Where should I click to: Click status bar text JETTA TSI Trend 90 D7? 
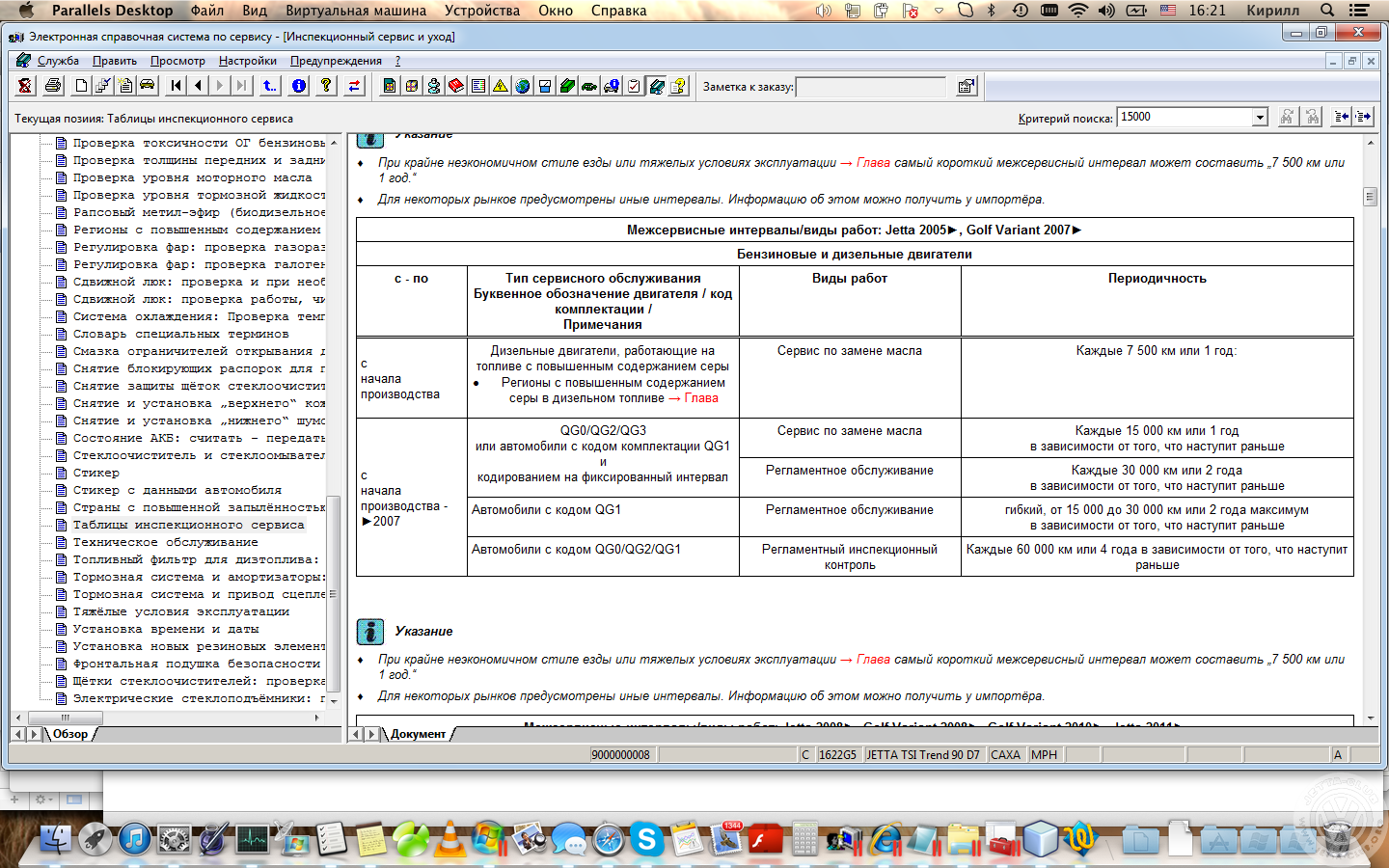pyautogui.click(x=922, y=755)
